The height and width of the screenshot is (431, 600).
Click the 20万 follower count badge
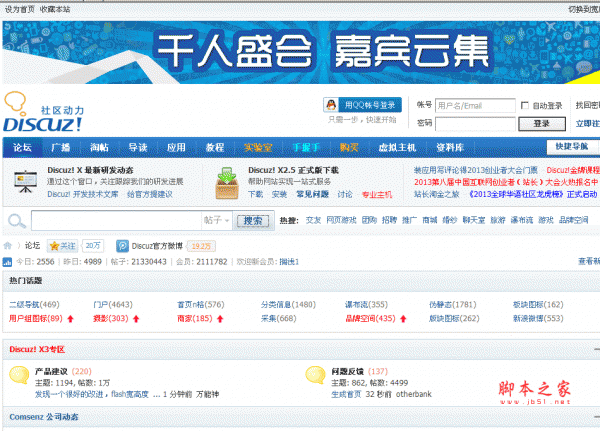pos(93,246)
